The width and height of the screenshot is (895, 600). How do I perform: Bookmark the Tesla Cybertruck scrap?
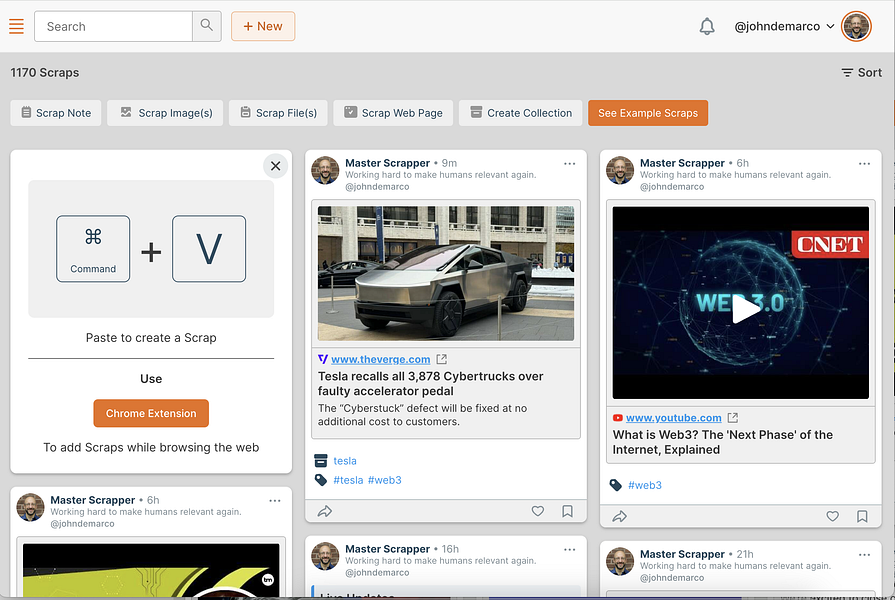pyautogui.click(x=567, y=511)
